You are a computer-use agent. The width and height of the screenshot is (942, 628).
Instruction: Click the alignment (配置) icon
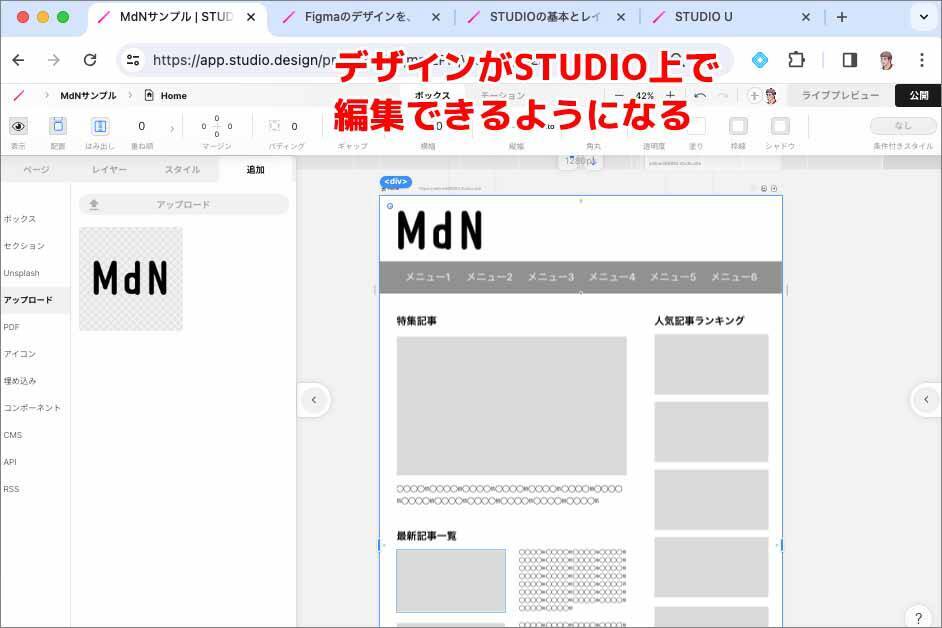[58, 126]
